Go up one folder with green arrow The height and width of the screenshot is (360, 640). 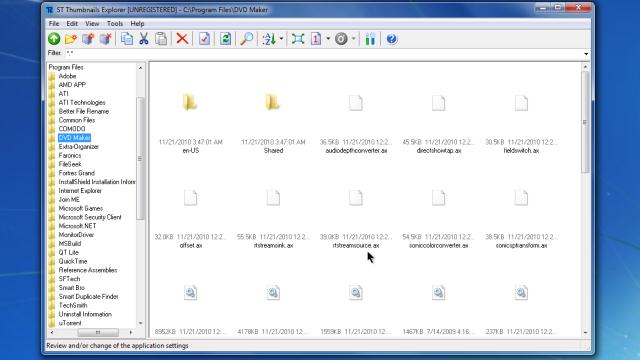54,39
